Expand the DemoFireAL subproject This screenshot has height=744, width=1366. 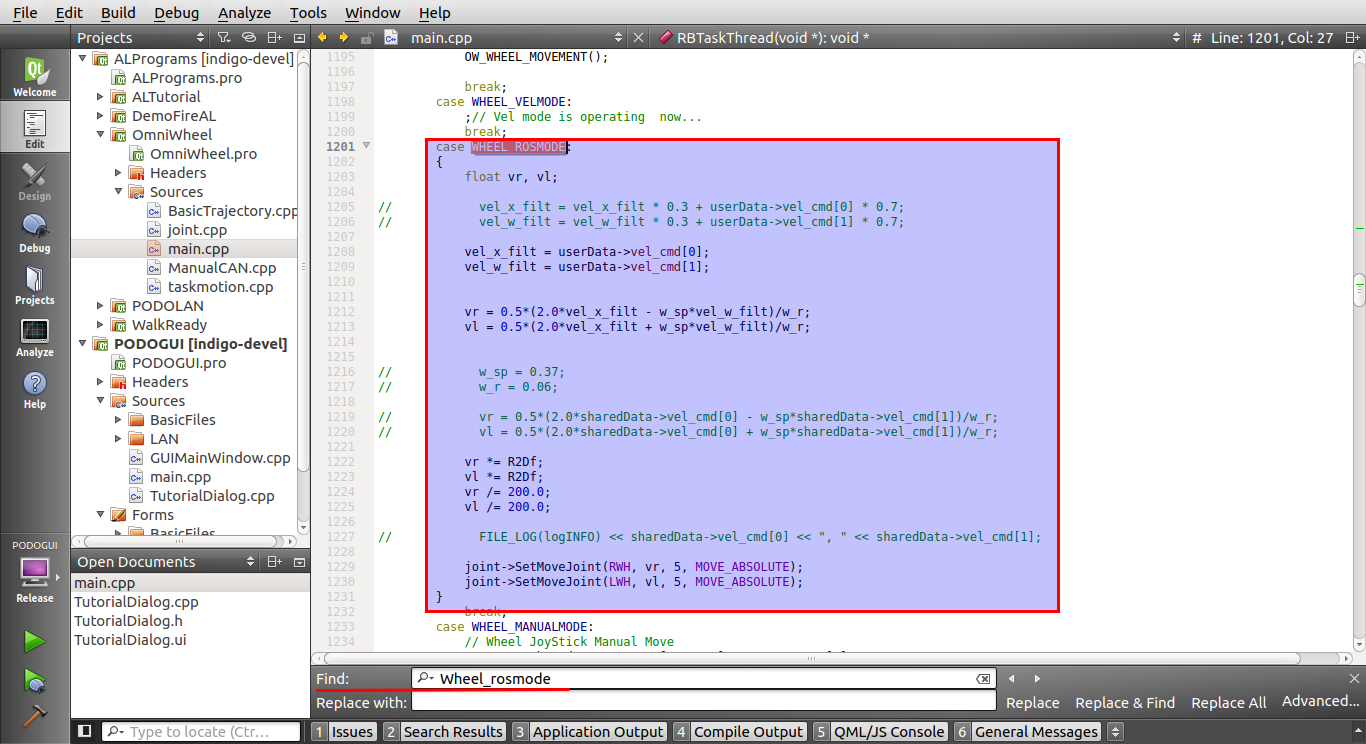tap(100, 116)
